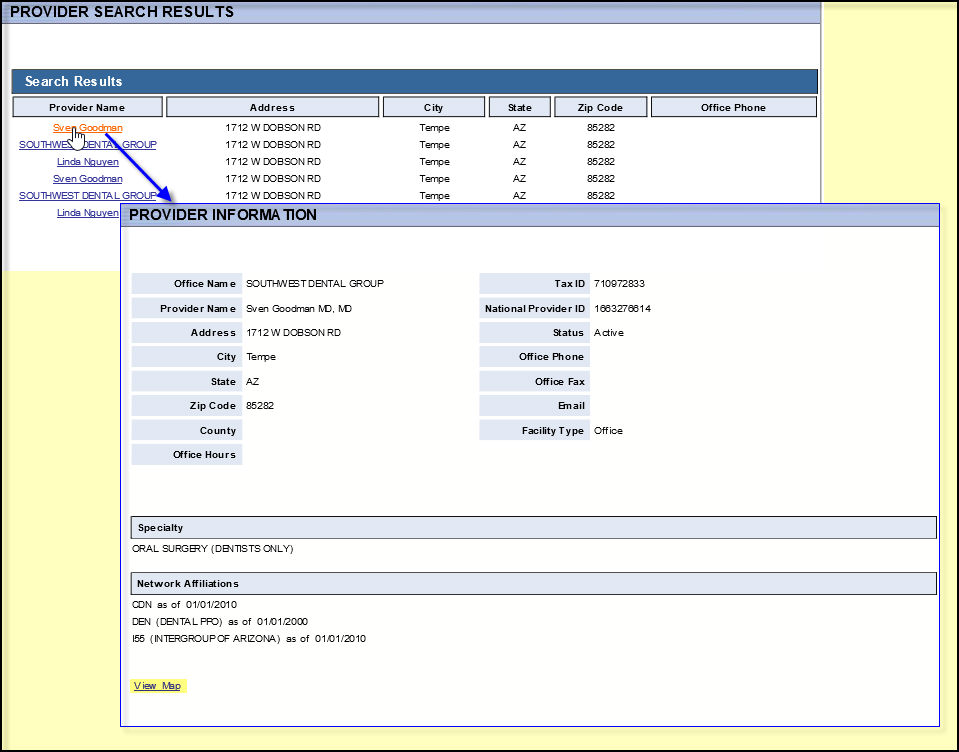959x752 pixels.
Task: Sort by the Provider Name column header
Action: click(87, 107)
